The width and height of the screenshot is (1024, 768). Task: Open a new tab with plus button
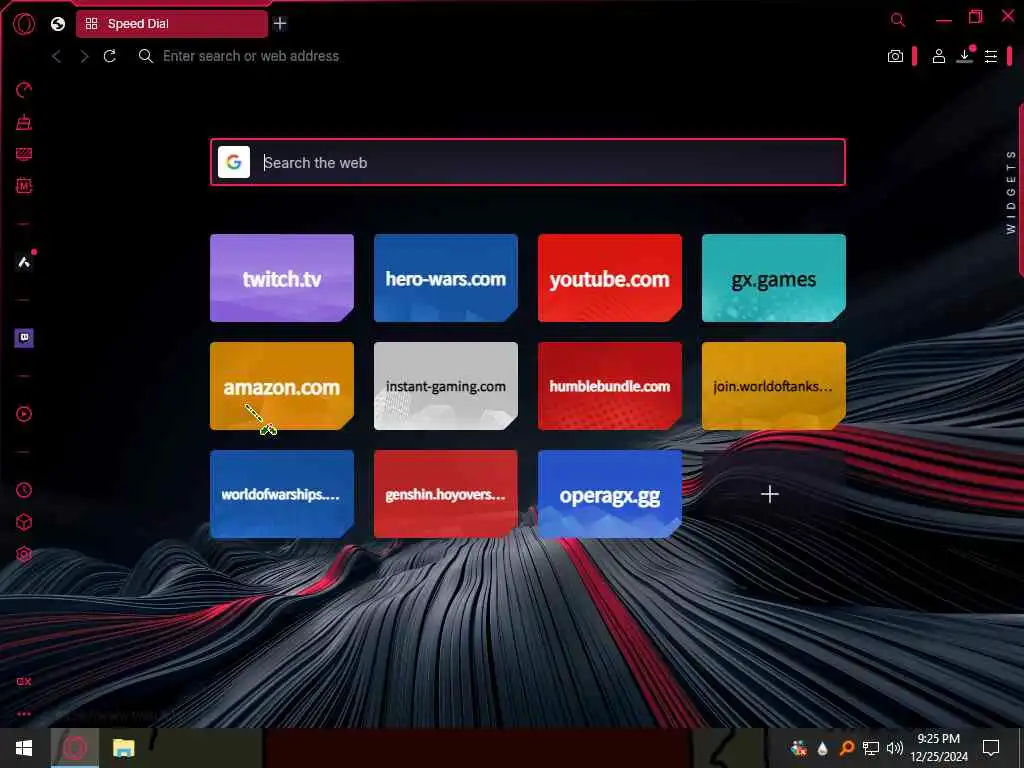point(280,24)
